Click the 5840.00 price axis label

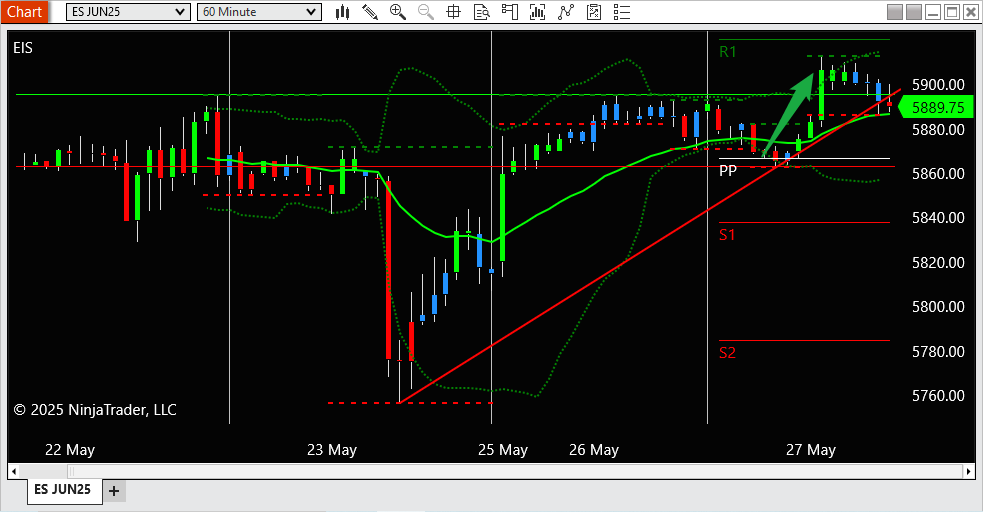(x=938, y=217)
